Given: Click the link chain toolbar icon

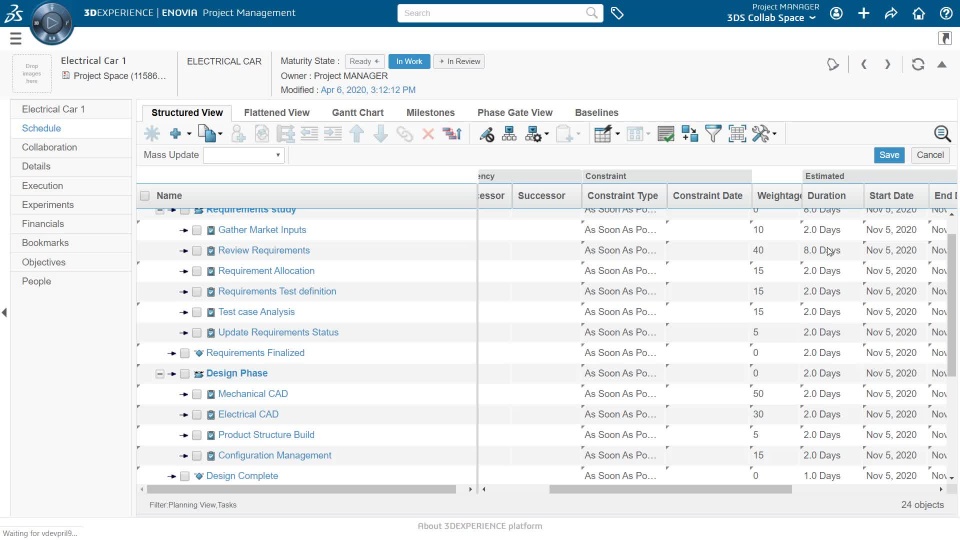Looking at the screenshot, I should [404, 133].
